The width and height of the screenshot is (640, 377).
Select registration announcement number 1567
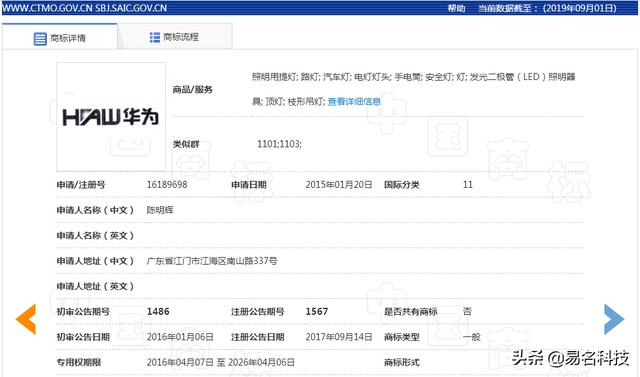[x=317, y=311]
